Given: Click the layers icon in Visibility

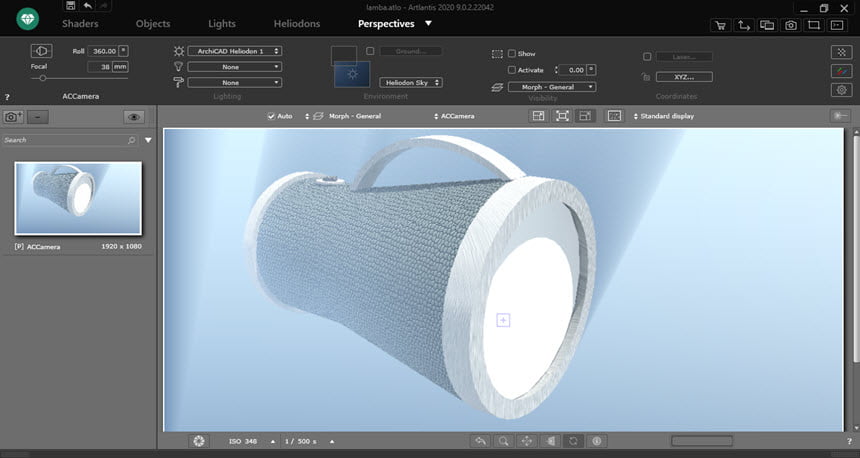Looking at the screenshot, I should 497,87.
